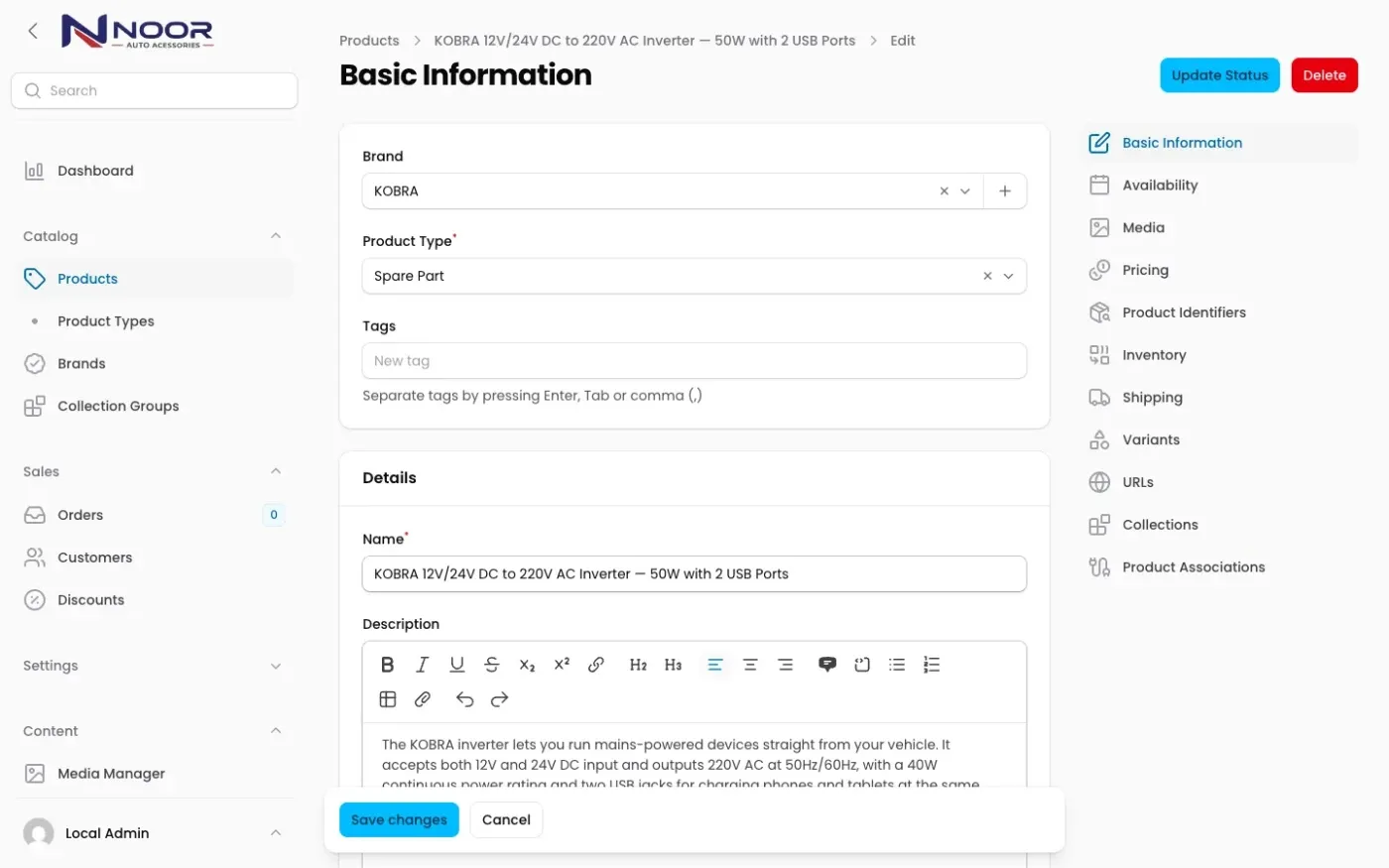1389x868 pixels.
Task: Click Save changes button
Action: pyautogui.click(x=399, y=819)
